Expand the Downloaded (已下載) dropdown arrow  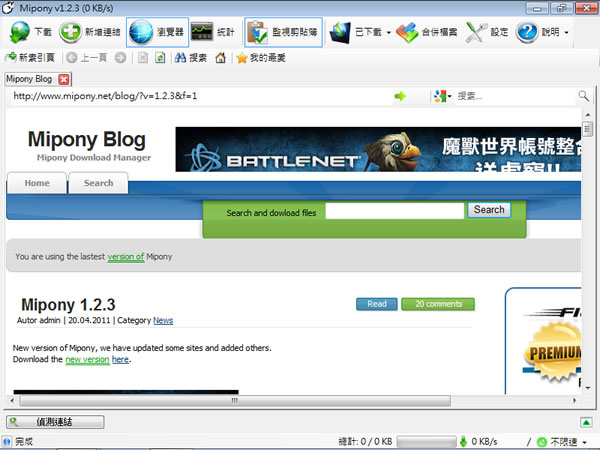[388, 33]
